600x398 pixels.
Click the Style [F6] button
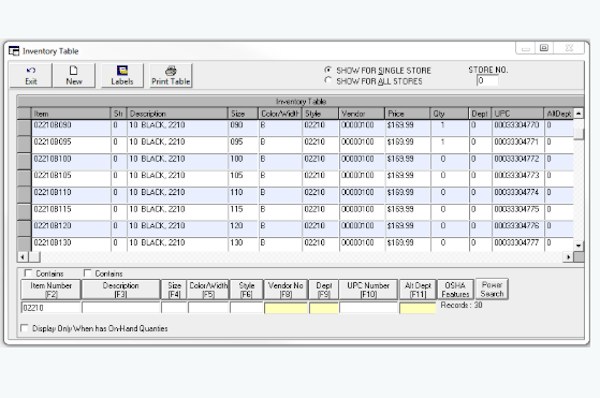[x=246, y=289]
